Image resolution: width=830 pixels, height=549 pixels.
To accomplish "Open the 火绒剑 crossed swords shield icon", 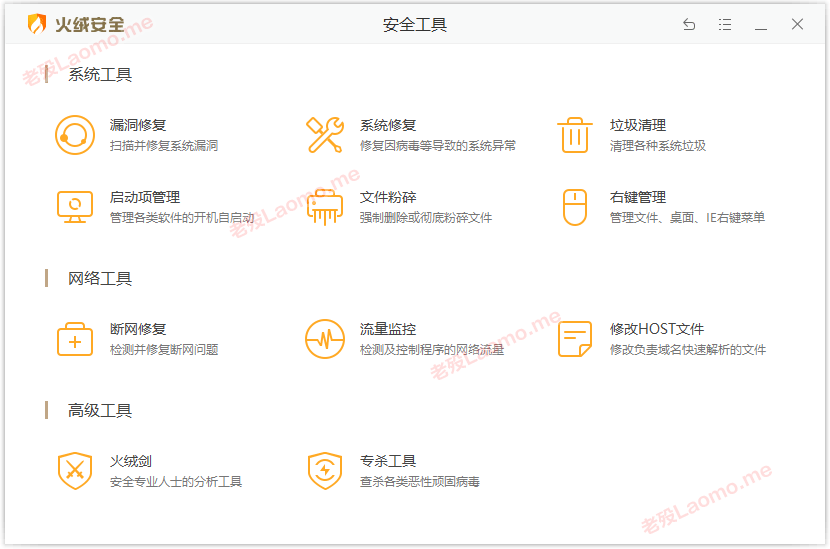I will 75,471.
